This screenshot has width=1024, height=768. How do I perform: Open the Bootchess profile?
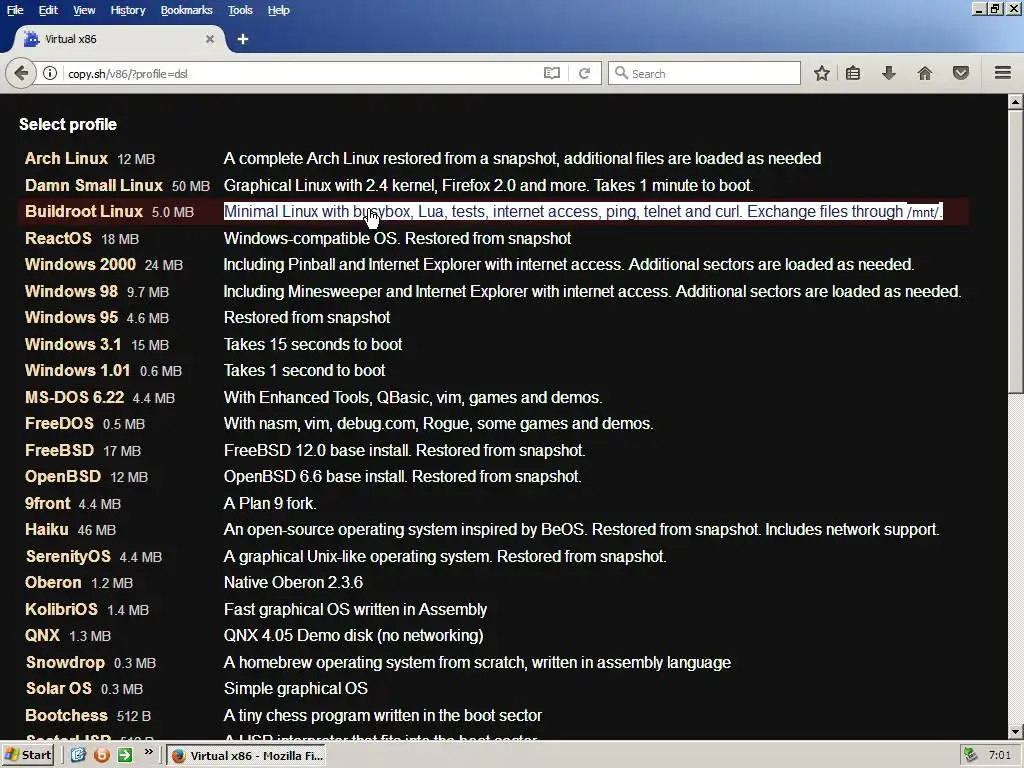coord(66,715)
